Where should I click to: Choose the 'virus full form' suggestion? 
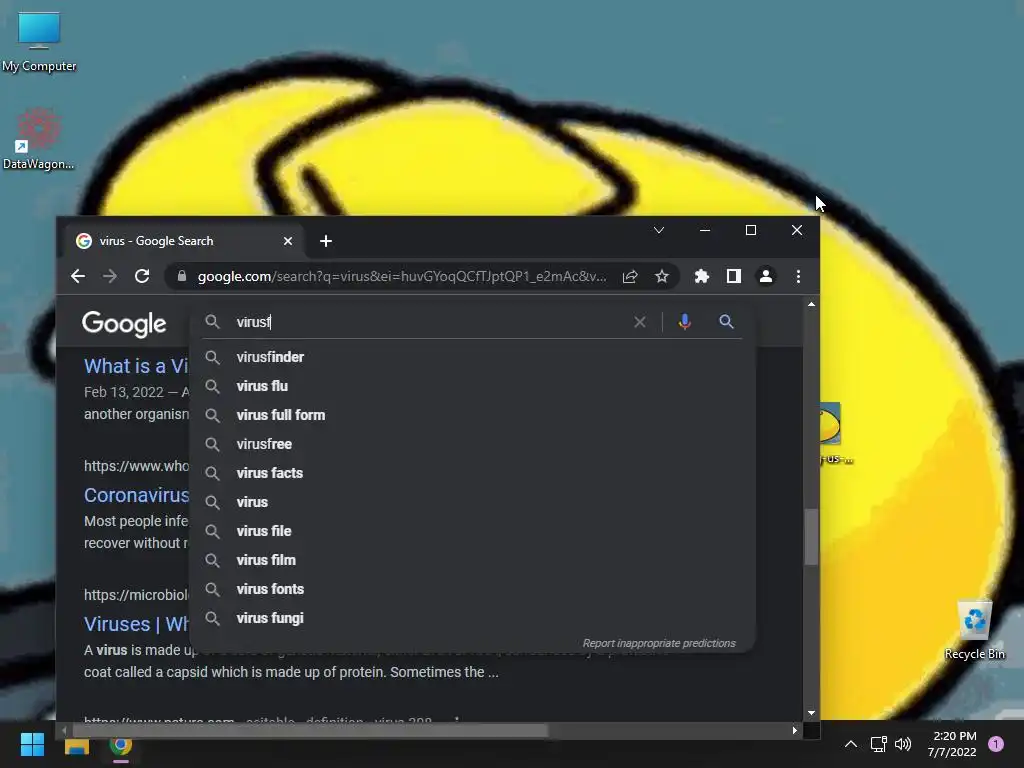473,415
